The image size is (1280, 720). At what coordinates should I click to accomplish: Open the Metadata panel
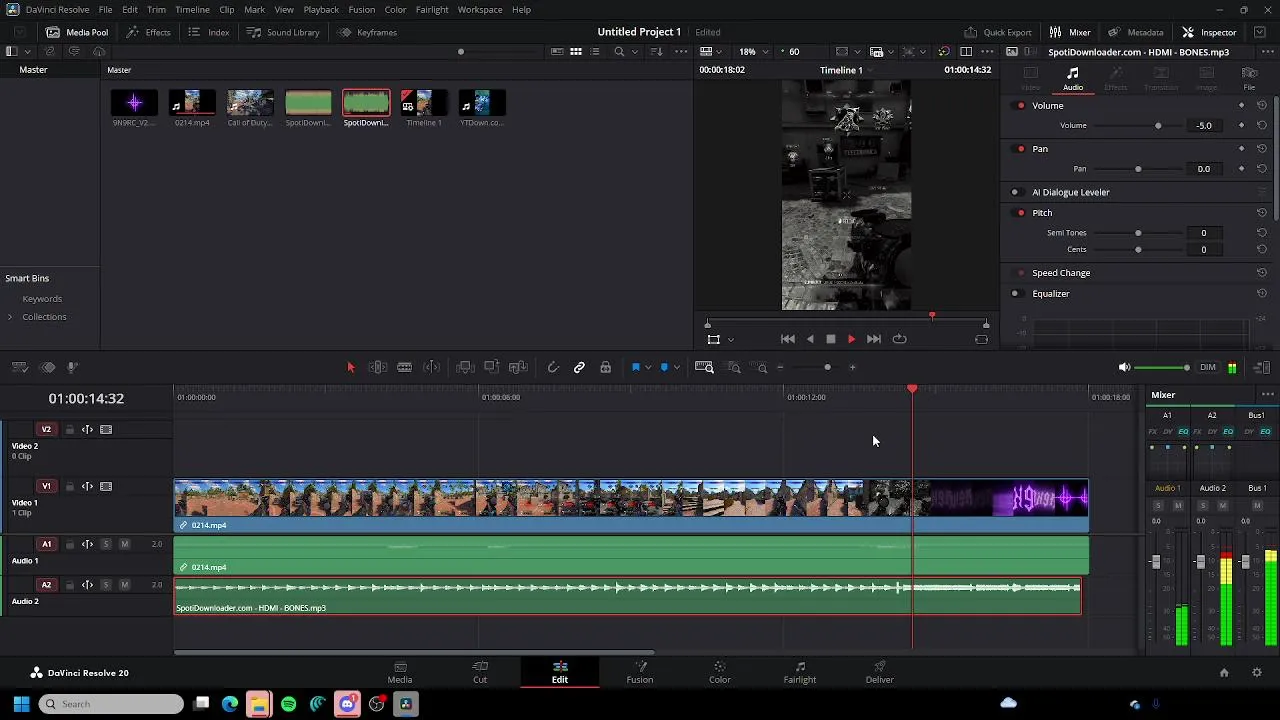pos(1135,32)
